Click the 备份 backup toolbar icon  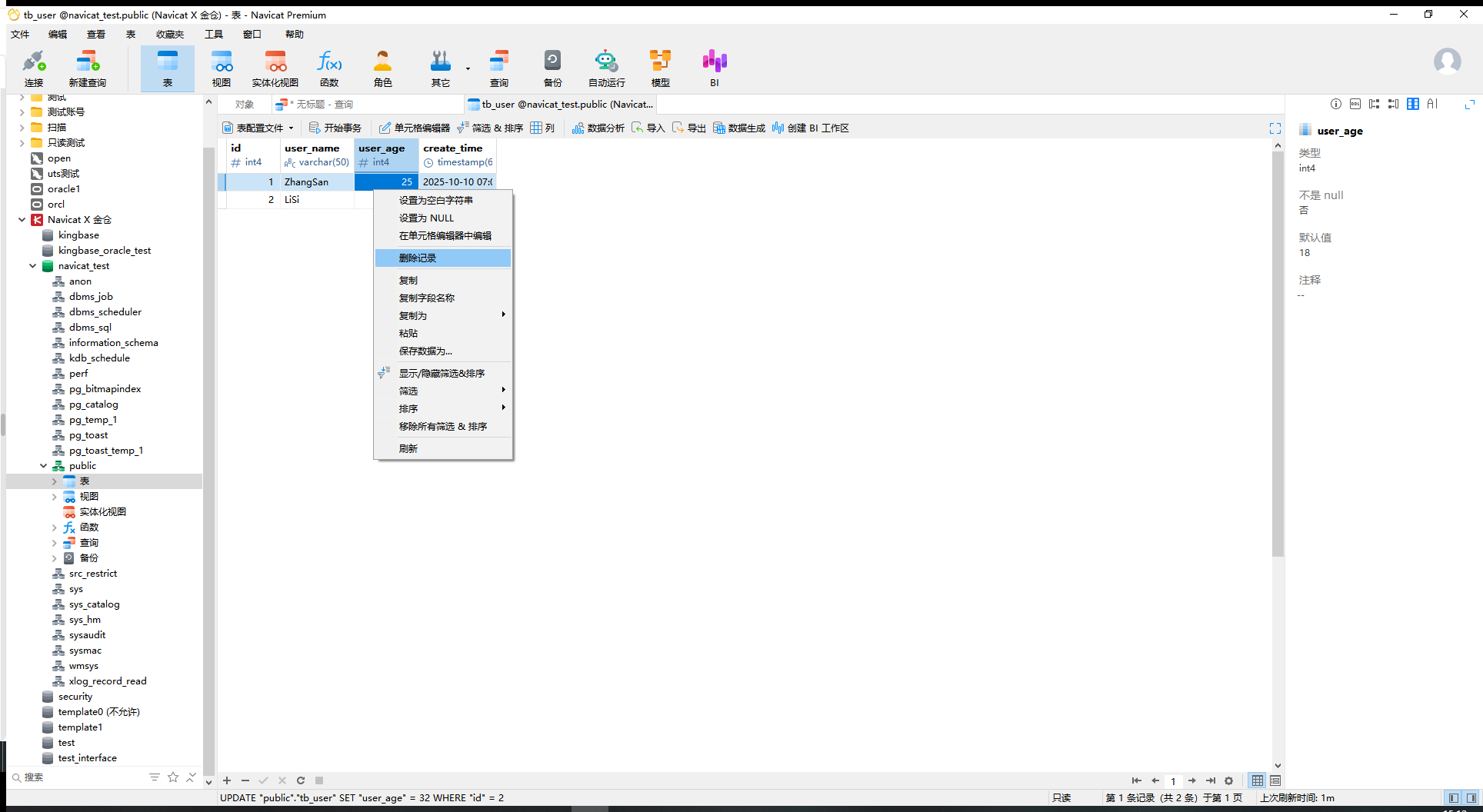552,68
